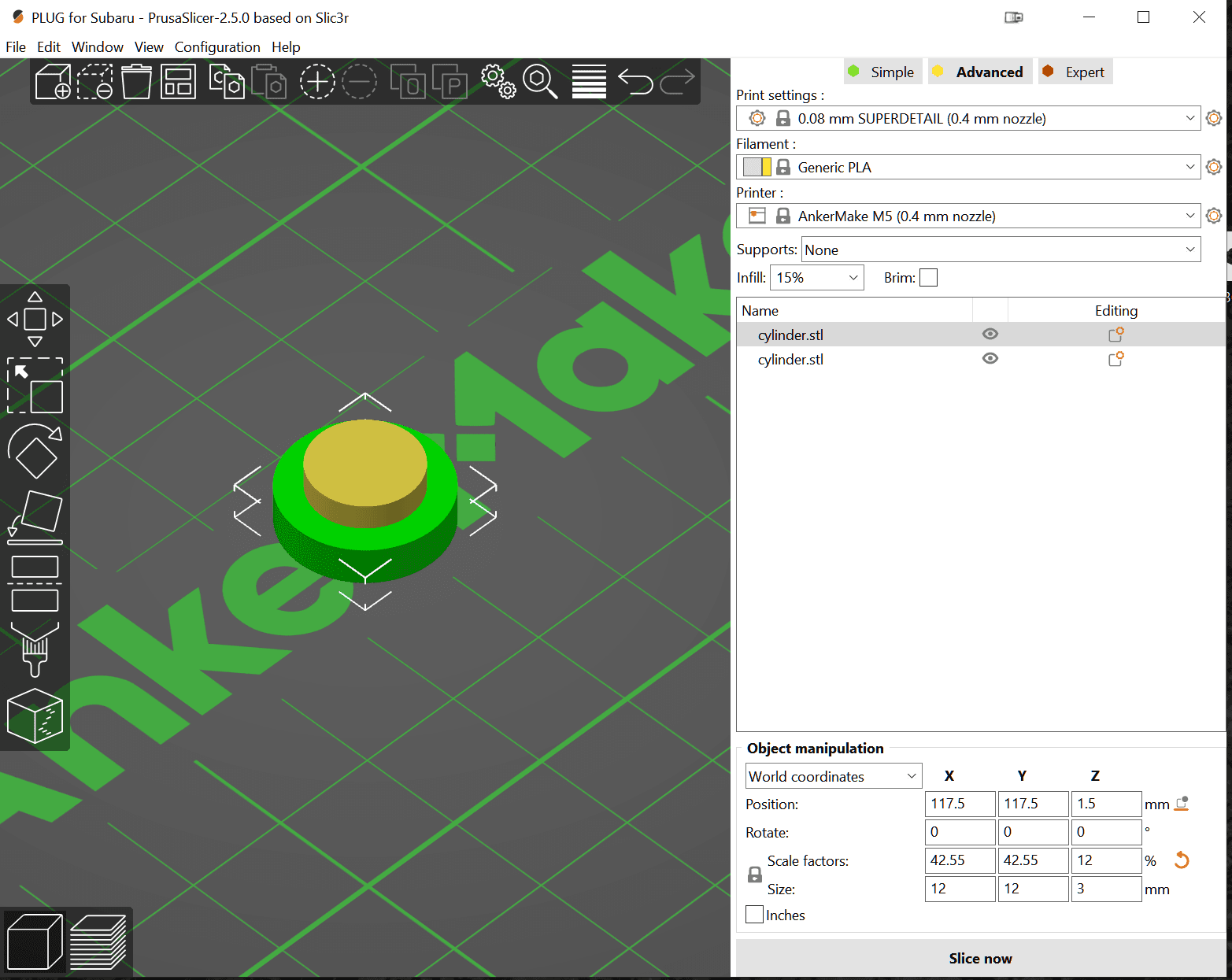Image resolution: width=1232 pixels, height=980 pixels.
Task: Click the Search magnifier icon
Action: click(540, 81)
